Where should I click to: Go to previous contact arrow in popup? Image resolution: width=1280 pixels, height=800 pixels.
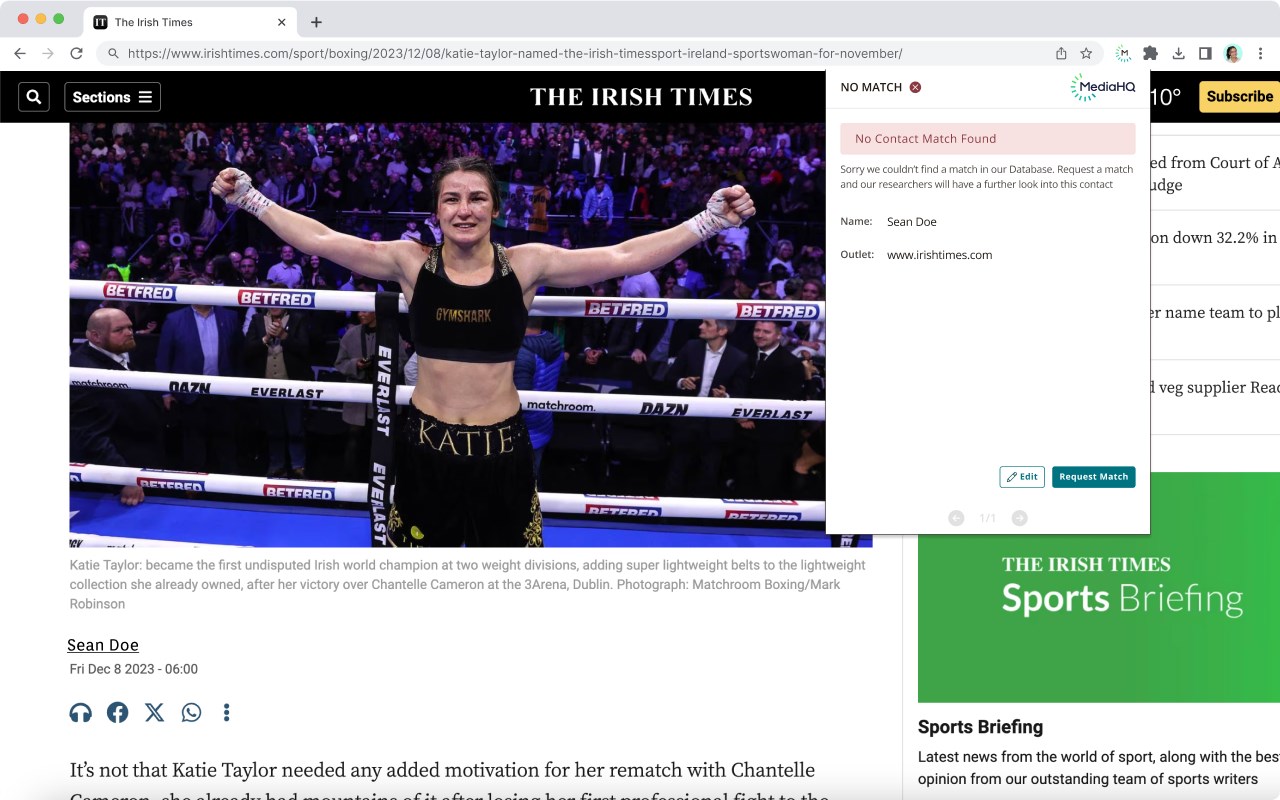(956, 518)
